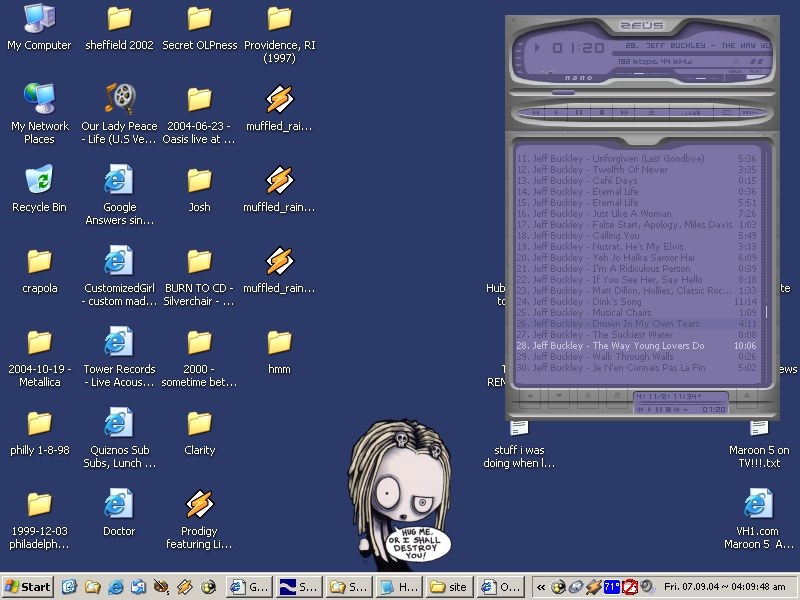Viewport: 800px width, 600px height.
Task: Open Google Answers internet shortcut
Action: pos(119,195)
